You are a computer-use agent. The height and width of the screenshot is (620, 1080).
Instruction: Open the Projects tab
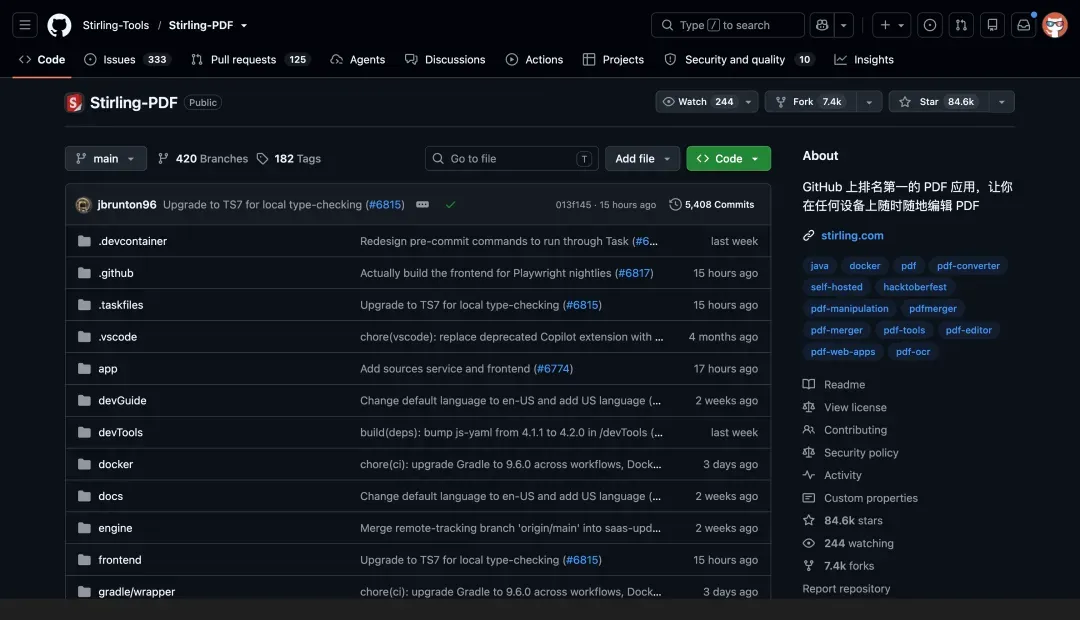pos(613,59)
